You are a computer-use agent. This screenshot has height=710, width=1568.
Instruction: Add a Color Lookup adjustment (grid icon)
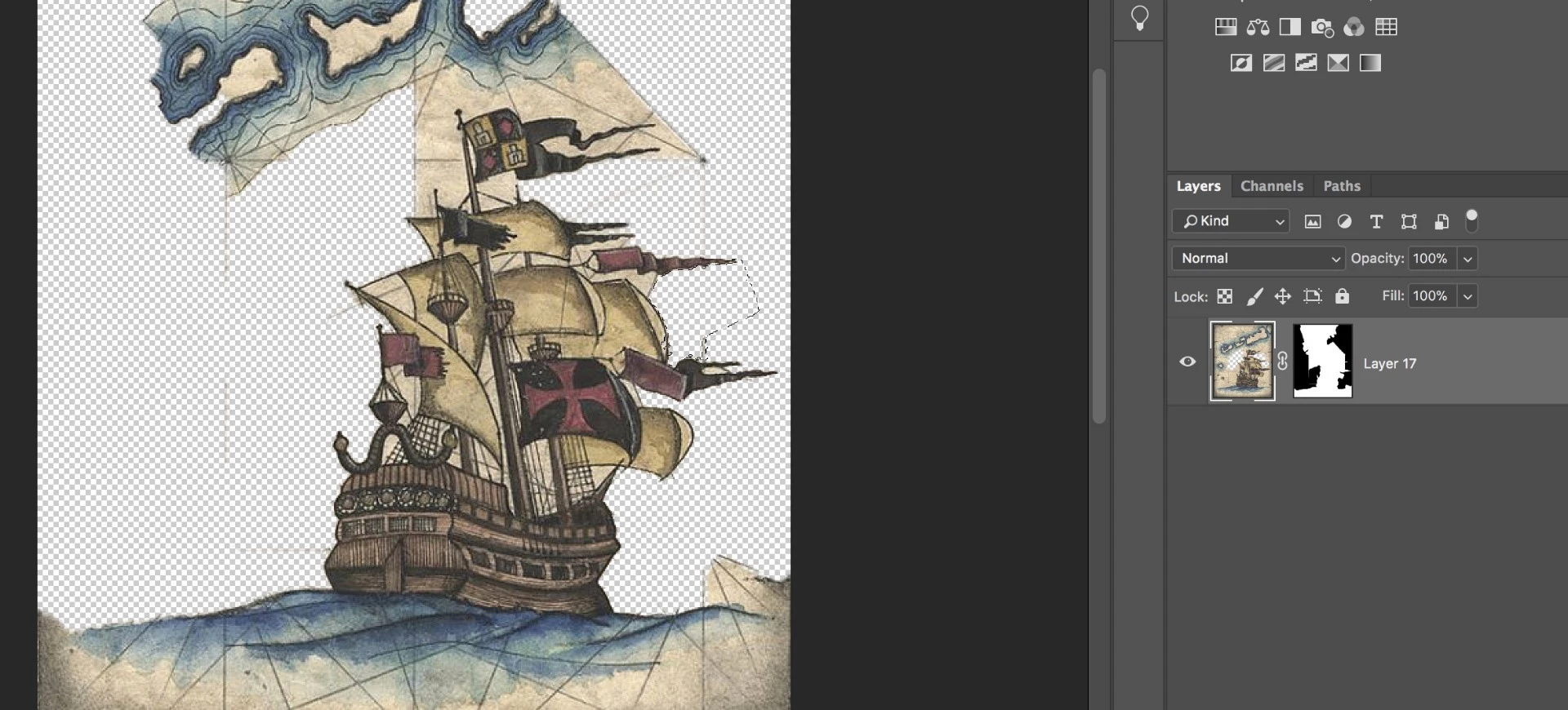pos(1387,27)
